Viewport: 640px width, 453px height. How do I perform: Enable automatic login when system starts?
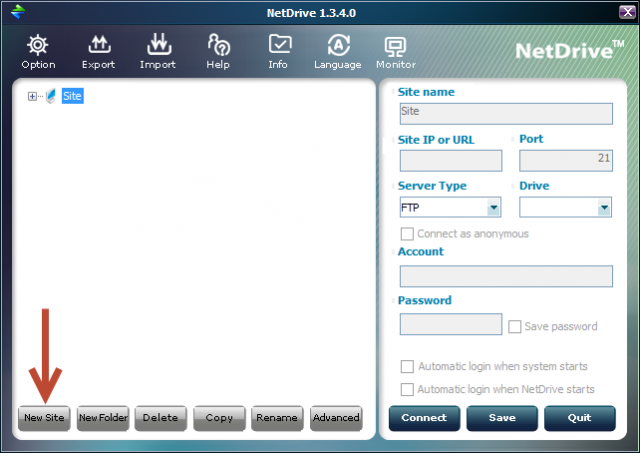(x=407, y=366)
